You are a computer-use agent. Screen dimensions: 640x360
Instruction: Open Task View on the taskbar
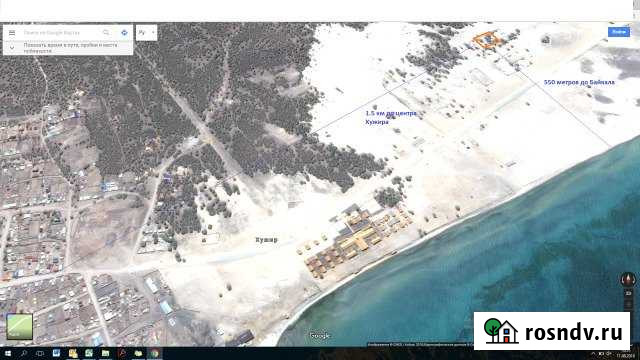40,353
